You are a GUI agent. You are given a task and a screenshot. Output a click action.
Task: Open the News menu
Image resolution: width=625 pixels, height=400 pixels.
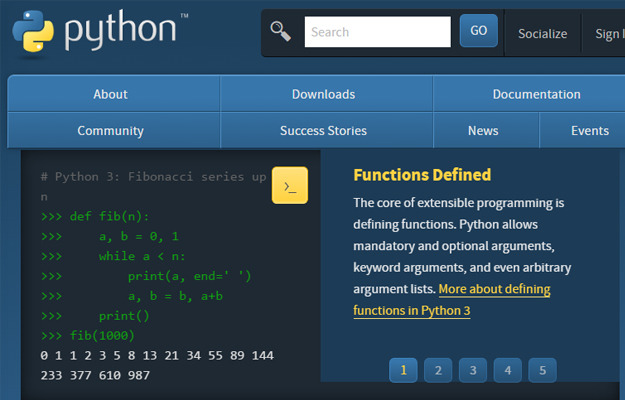tap(486, 131)
